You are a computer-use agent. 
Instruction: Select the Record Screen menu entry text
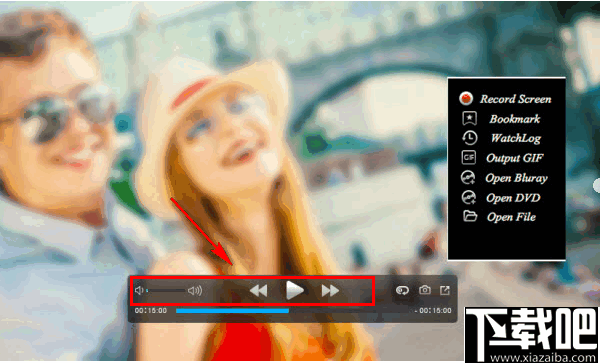coord(515,99)
